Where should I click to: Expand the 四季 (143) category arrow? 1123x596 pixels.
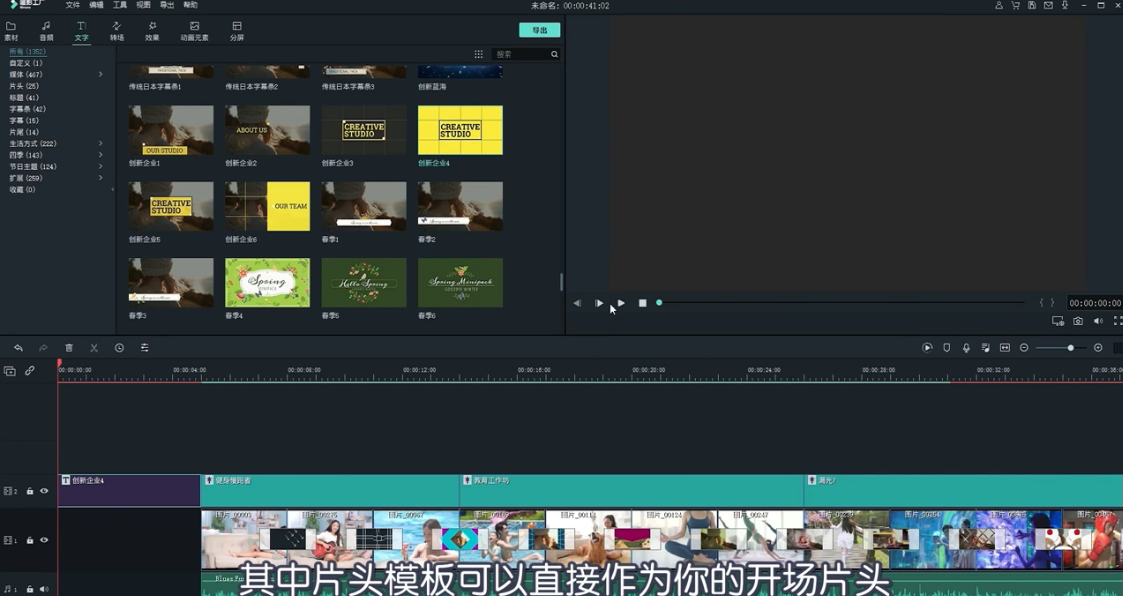tap(100, 155)
